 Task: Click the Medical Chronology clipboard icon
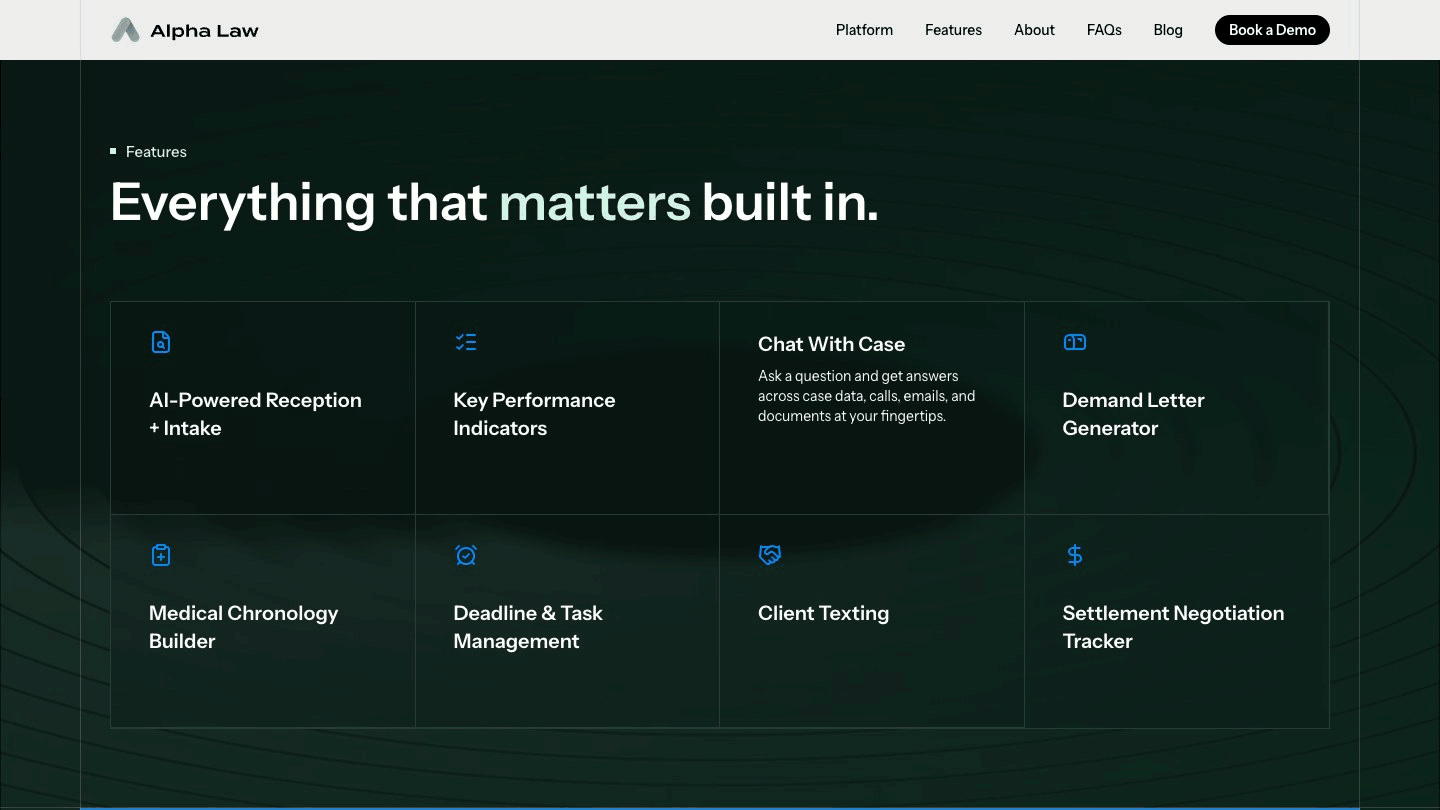click(x=161, y=555)
